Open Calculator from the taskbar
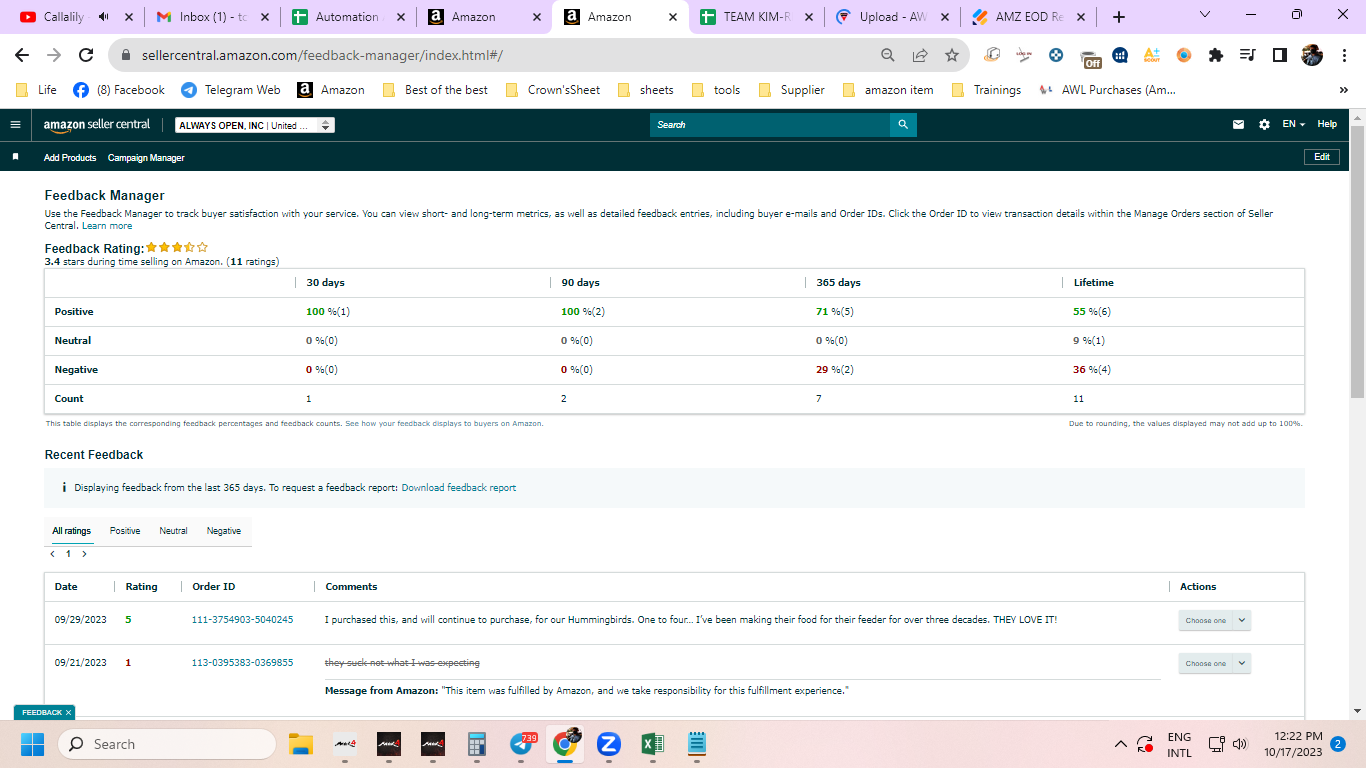Image resolution: width=1366 pixels, height=768 pixels. point(477,744)
